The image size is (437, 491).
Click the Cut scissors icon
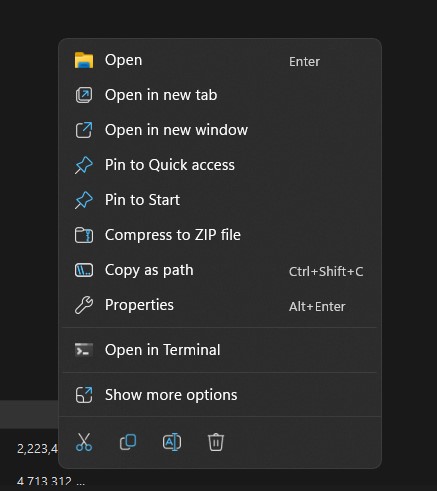(x=84, y=442)
